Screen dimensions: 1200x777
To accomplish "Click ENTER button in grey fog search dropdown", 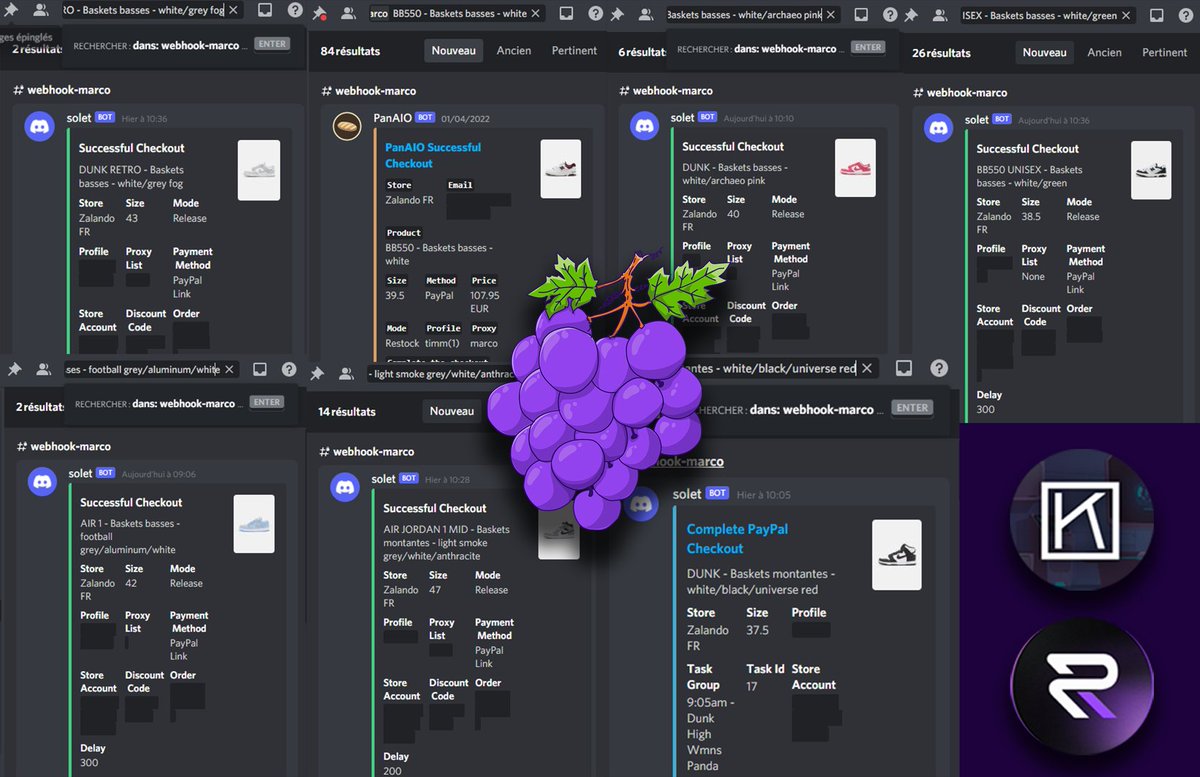I will 270,44.
